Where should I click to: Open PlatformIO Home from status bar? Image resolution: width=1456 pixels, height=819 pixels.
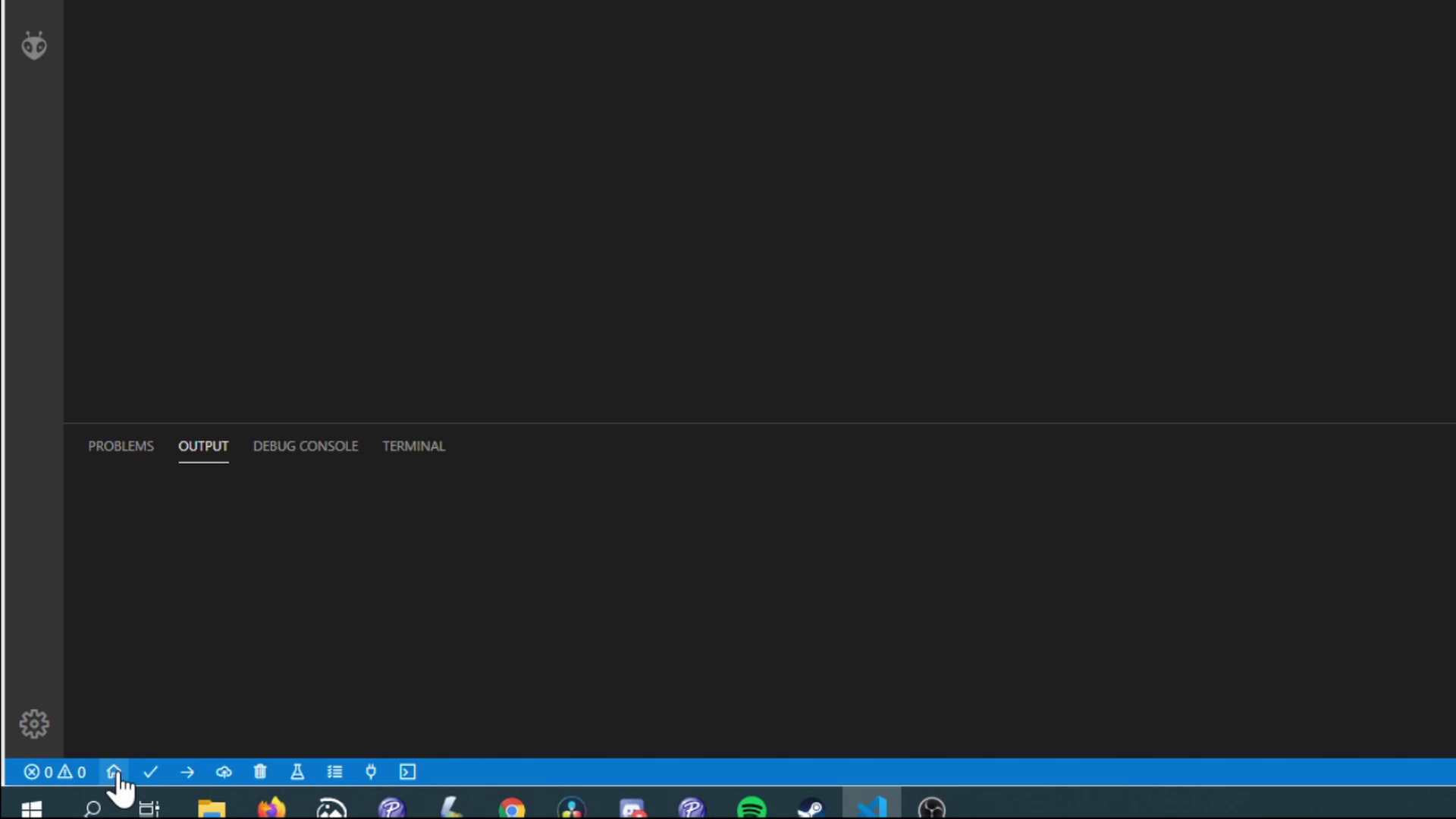point(114,772)
